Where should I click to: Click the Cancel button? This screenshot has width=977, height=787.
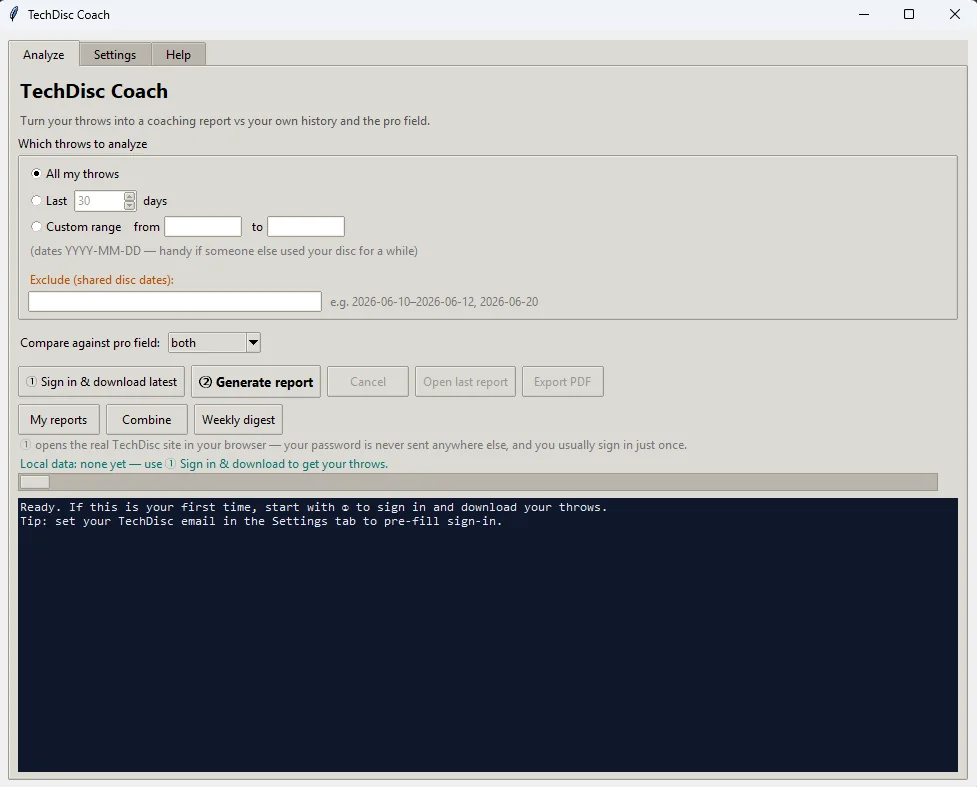tap(368, 381)
